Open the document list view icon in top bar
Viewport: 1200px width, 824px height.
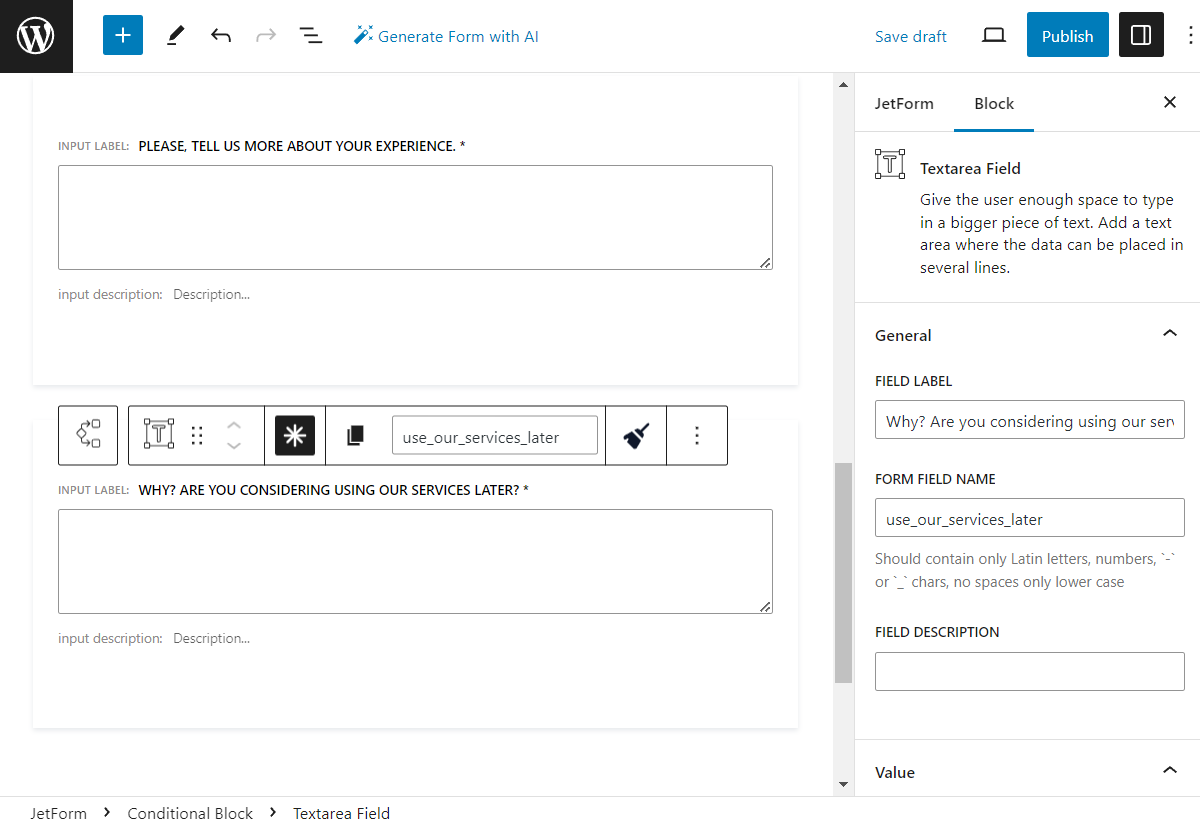click(311, 35)
